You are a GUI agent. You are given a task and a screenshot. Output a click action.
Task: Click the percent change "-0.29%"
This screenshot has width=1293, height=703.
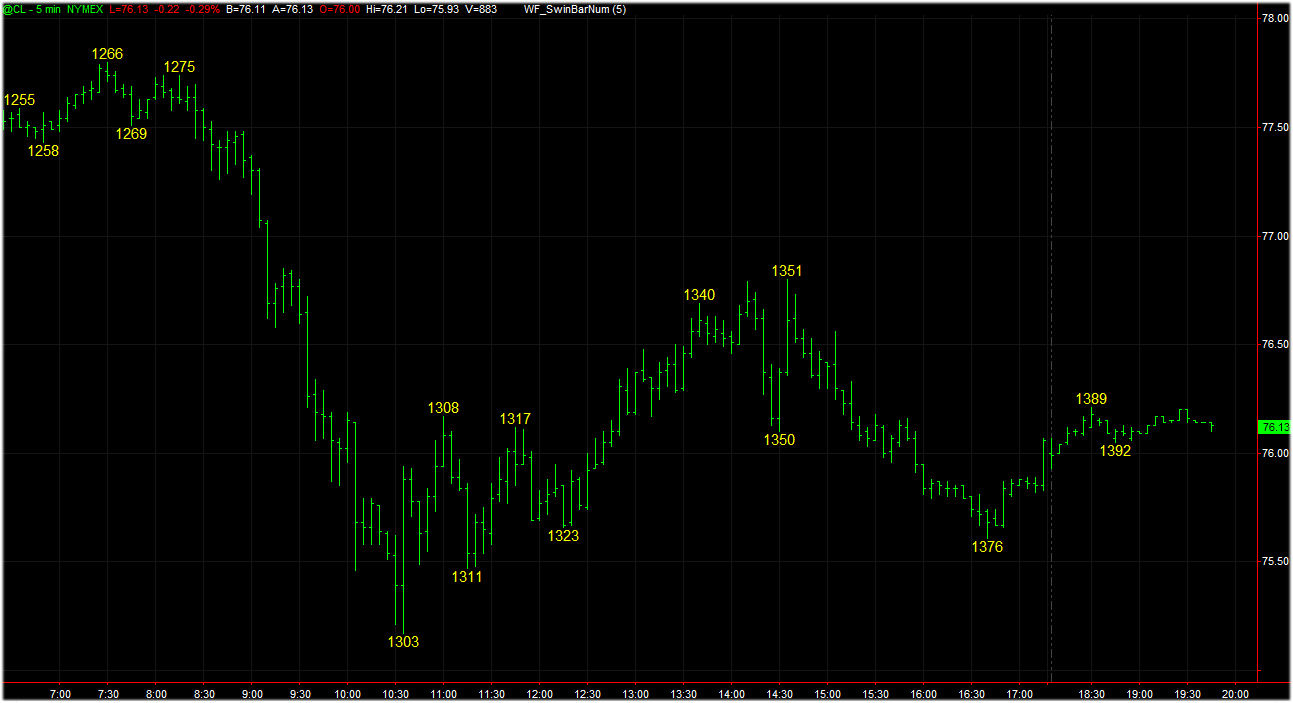tap(203, 9)
